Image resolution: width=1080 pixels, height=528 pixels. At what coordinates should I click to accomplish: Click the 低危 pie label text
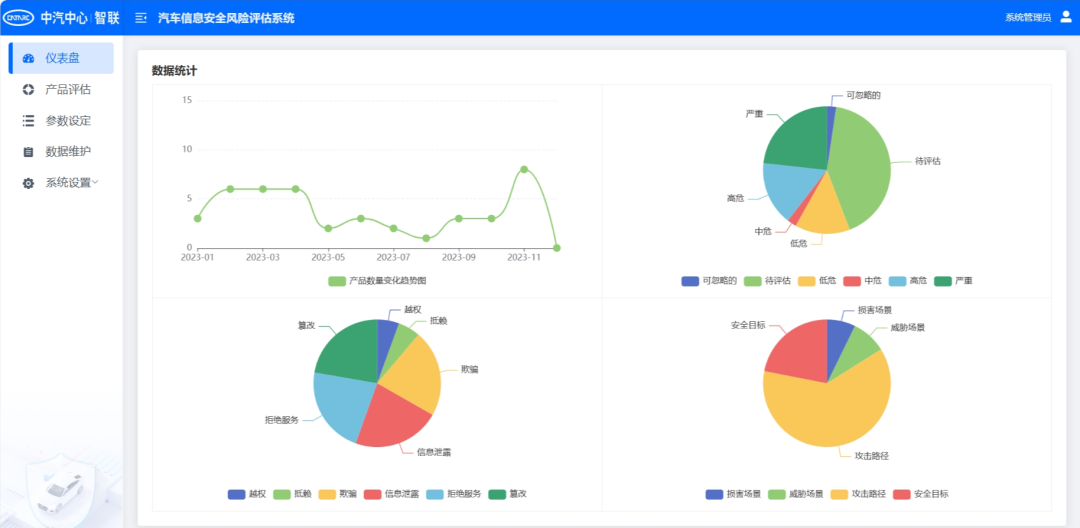click(798, 243)
